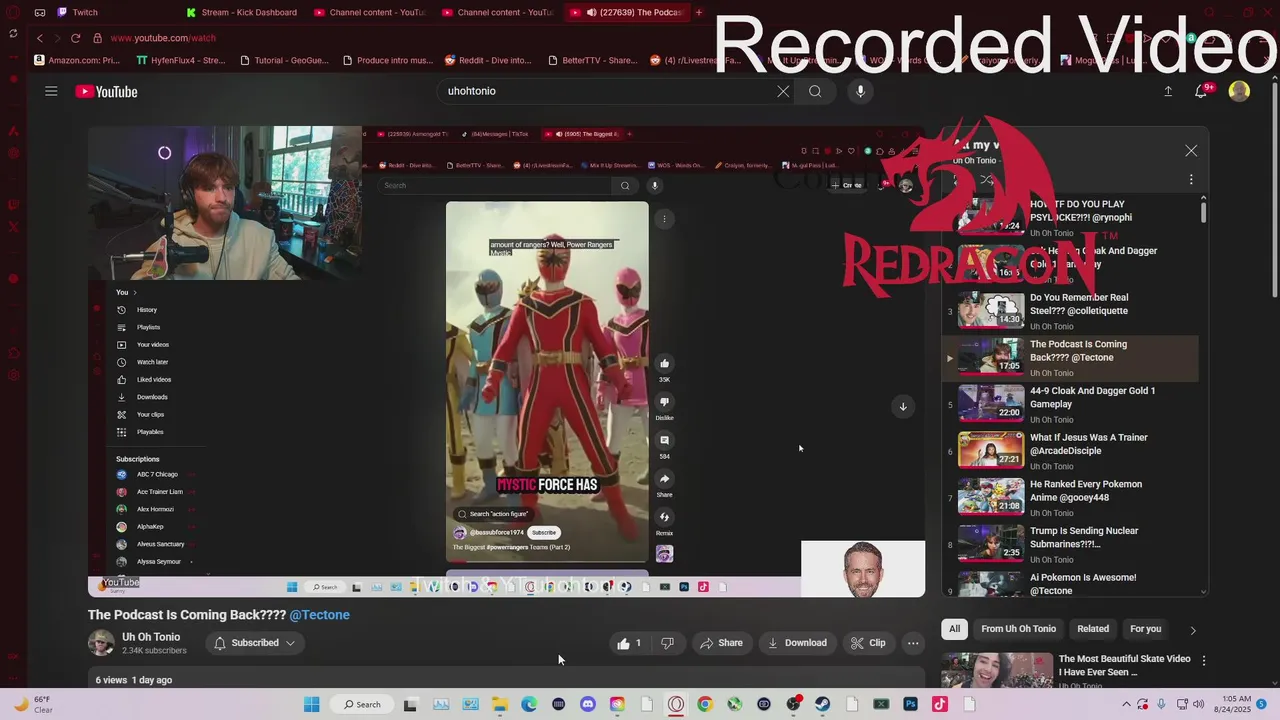Open Photoshop from the taskbar

coord(910,704)
